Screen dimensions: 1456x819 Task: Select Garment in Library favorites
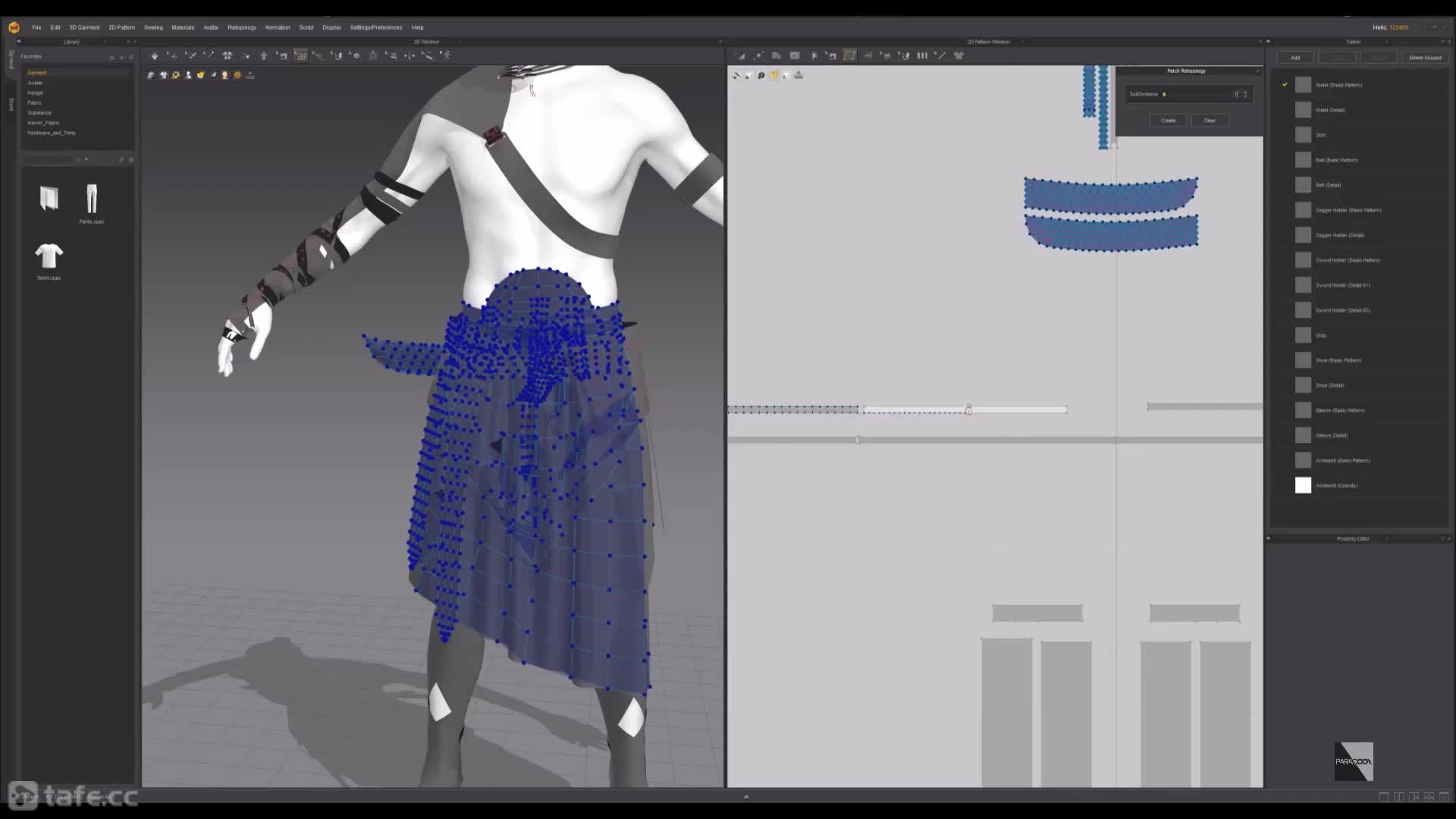37,73
